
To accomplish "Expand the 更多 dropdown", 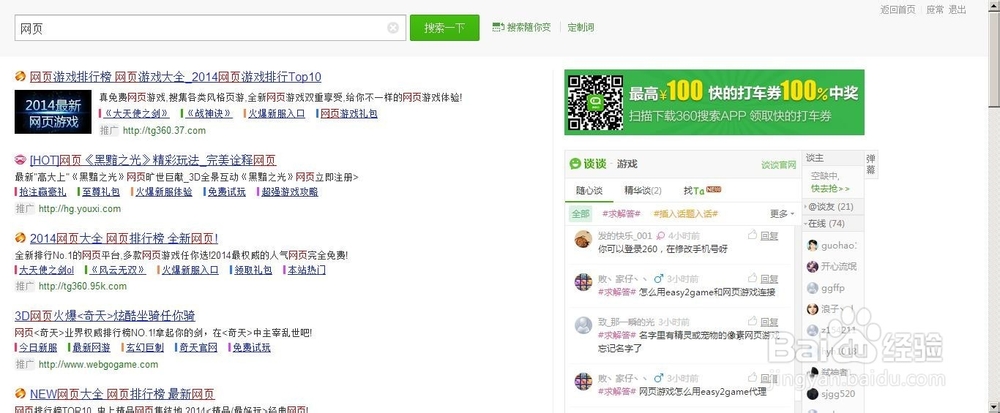I will [x=782, y=214].
